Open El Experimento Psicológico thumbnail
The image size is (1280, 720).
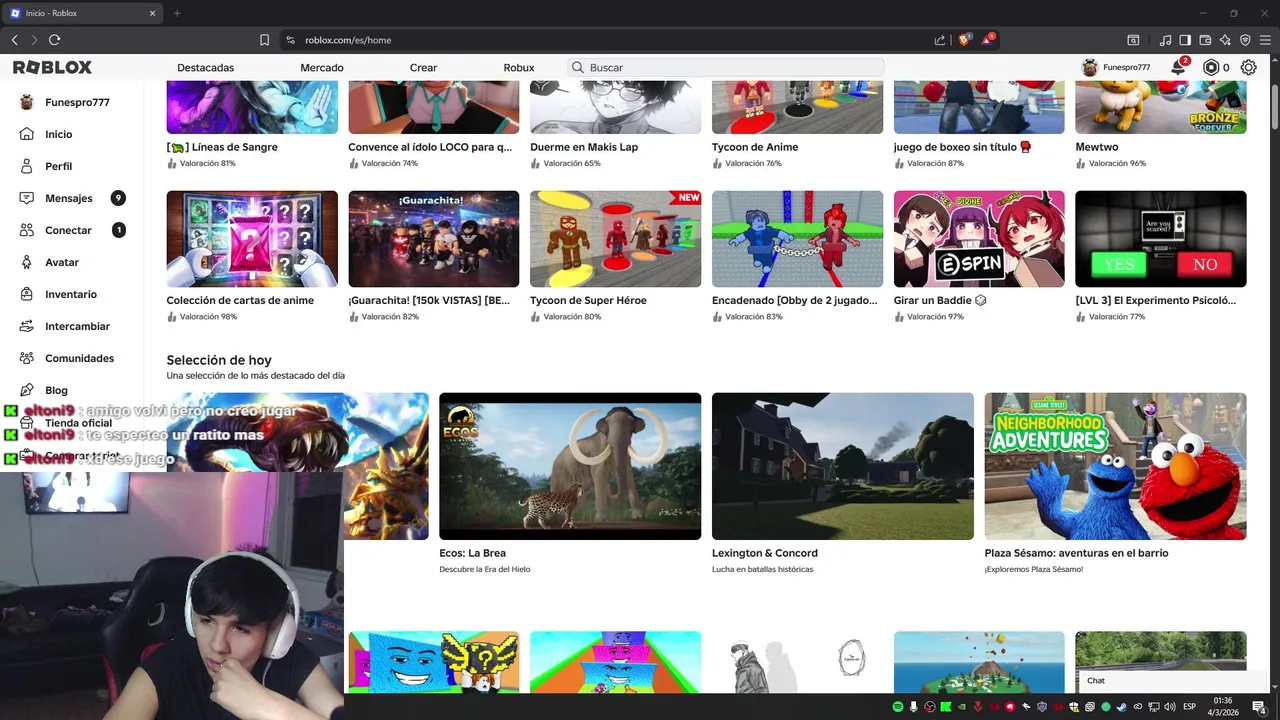tap(1161, 239)
